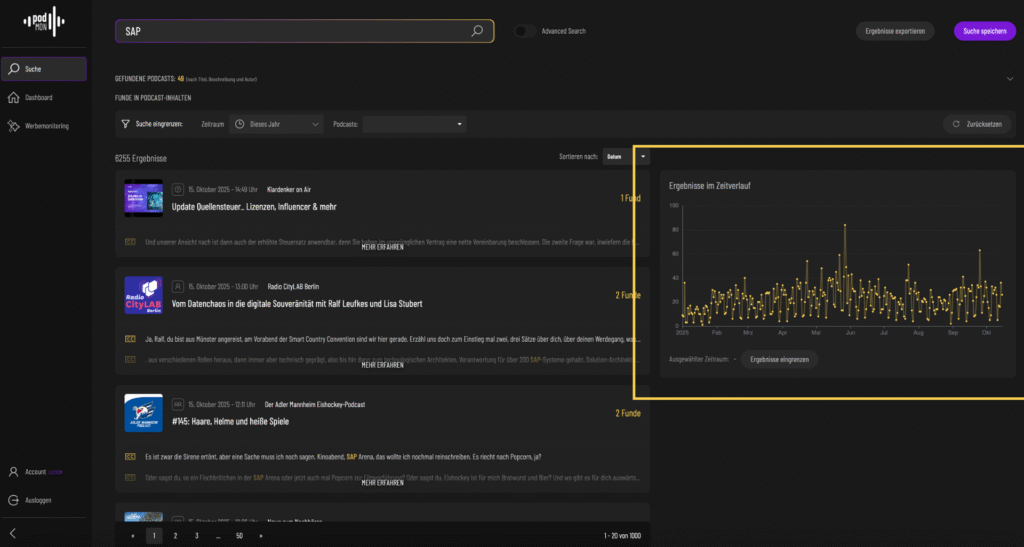
Task: Open the 'Sortieren nach' Datum dropdown
Action: (x=626, y=157)
